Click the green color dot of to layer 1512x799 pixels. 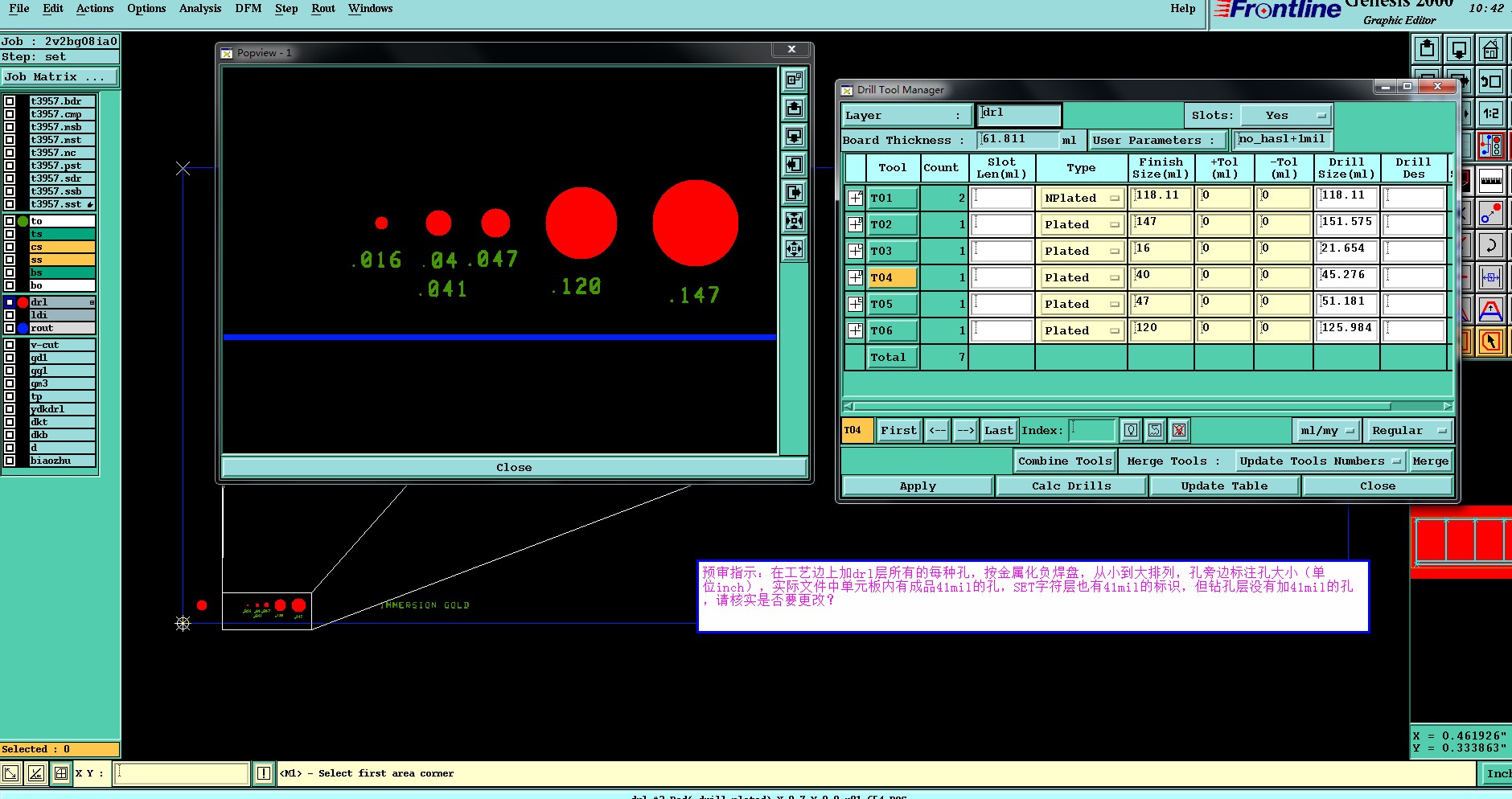coord(23,221)
